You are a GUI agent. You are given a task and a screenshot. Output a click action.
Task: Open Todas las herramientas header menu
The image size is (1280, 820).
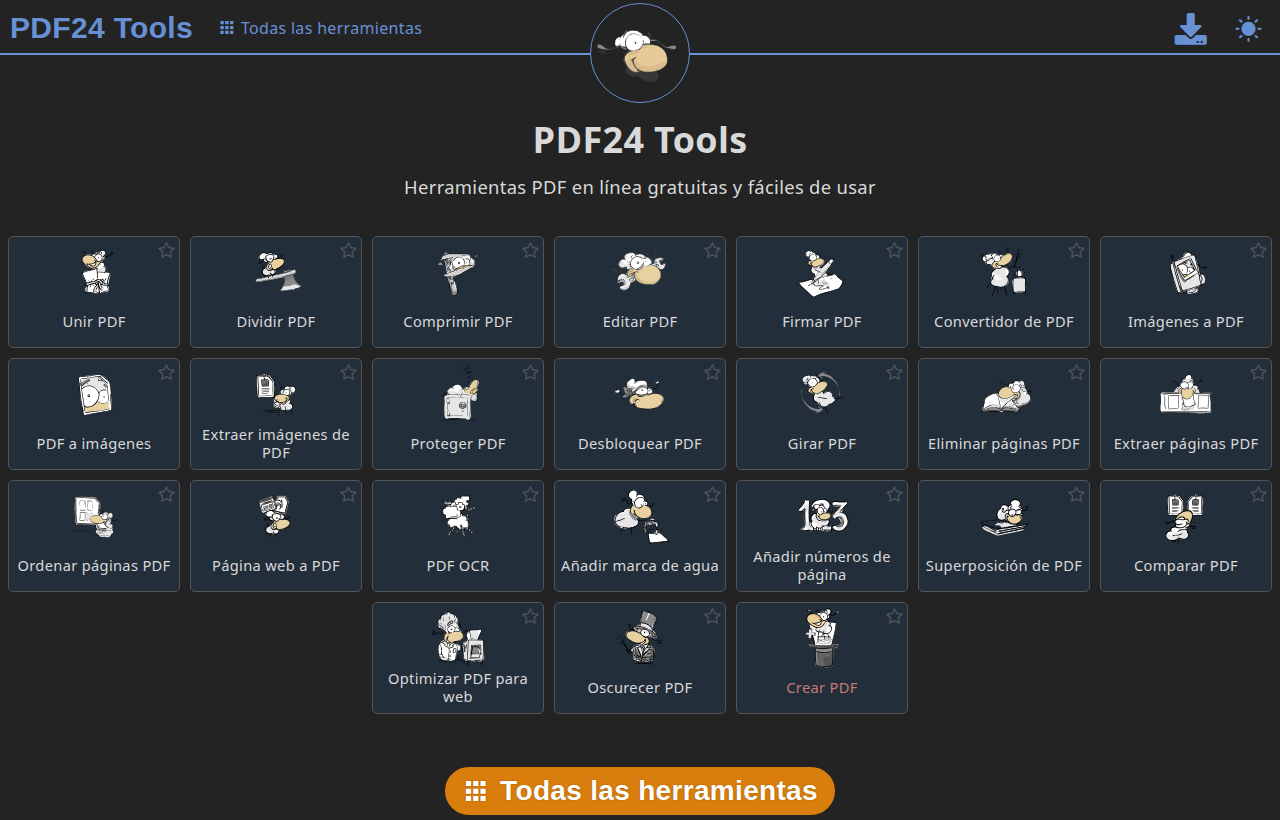[321, 28]
